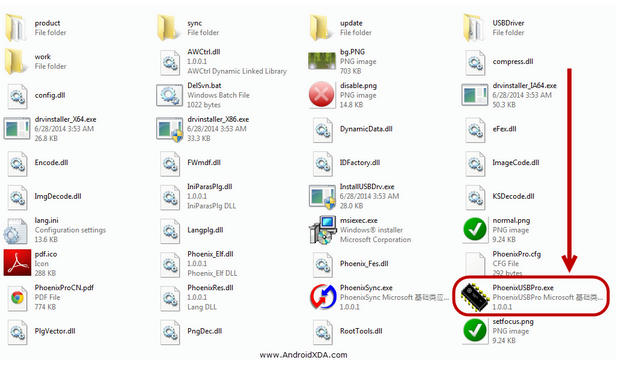Select the red disable.png icon
This screenshot has width=621, height=367.
tap(322, 95)
